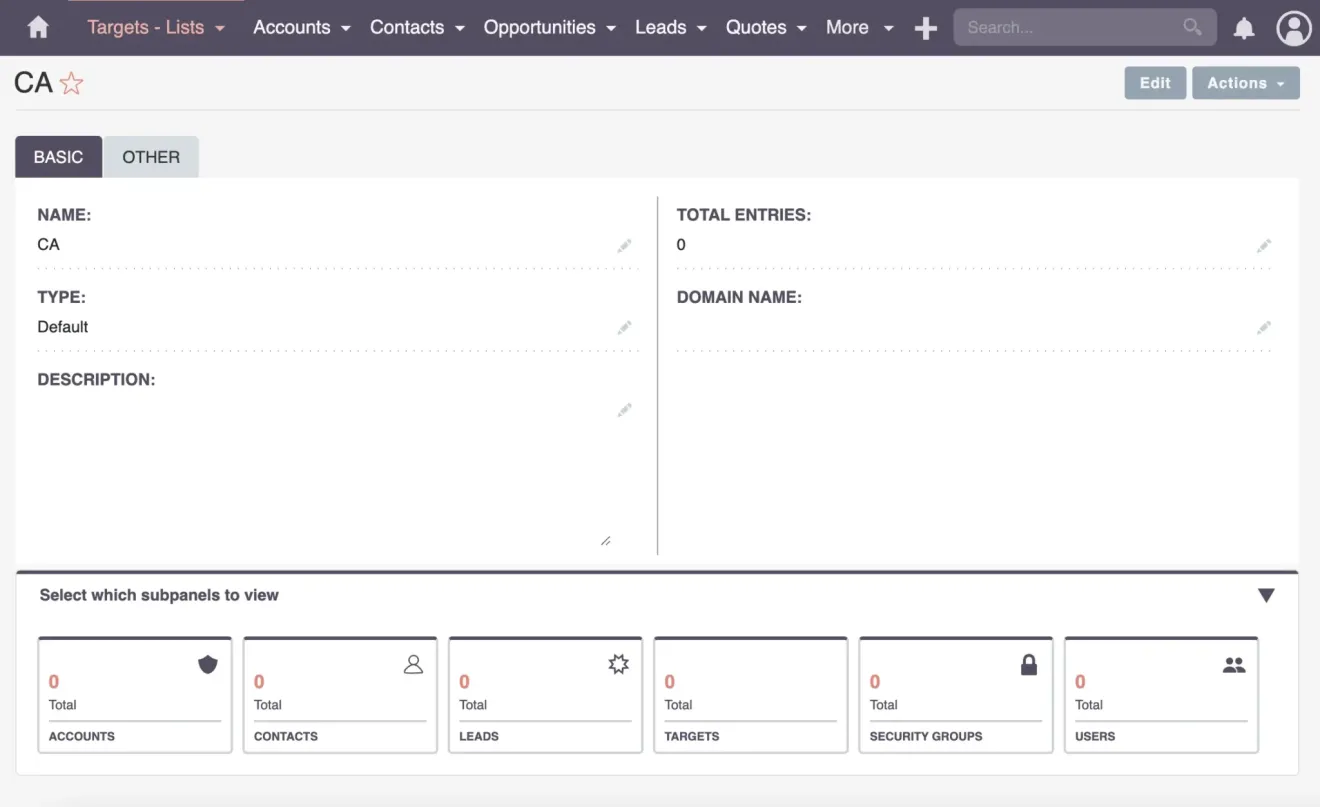Click the quick-create plus icon

pos(925,27)
